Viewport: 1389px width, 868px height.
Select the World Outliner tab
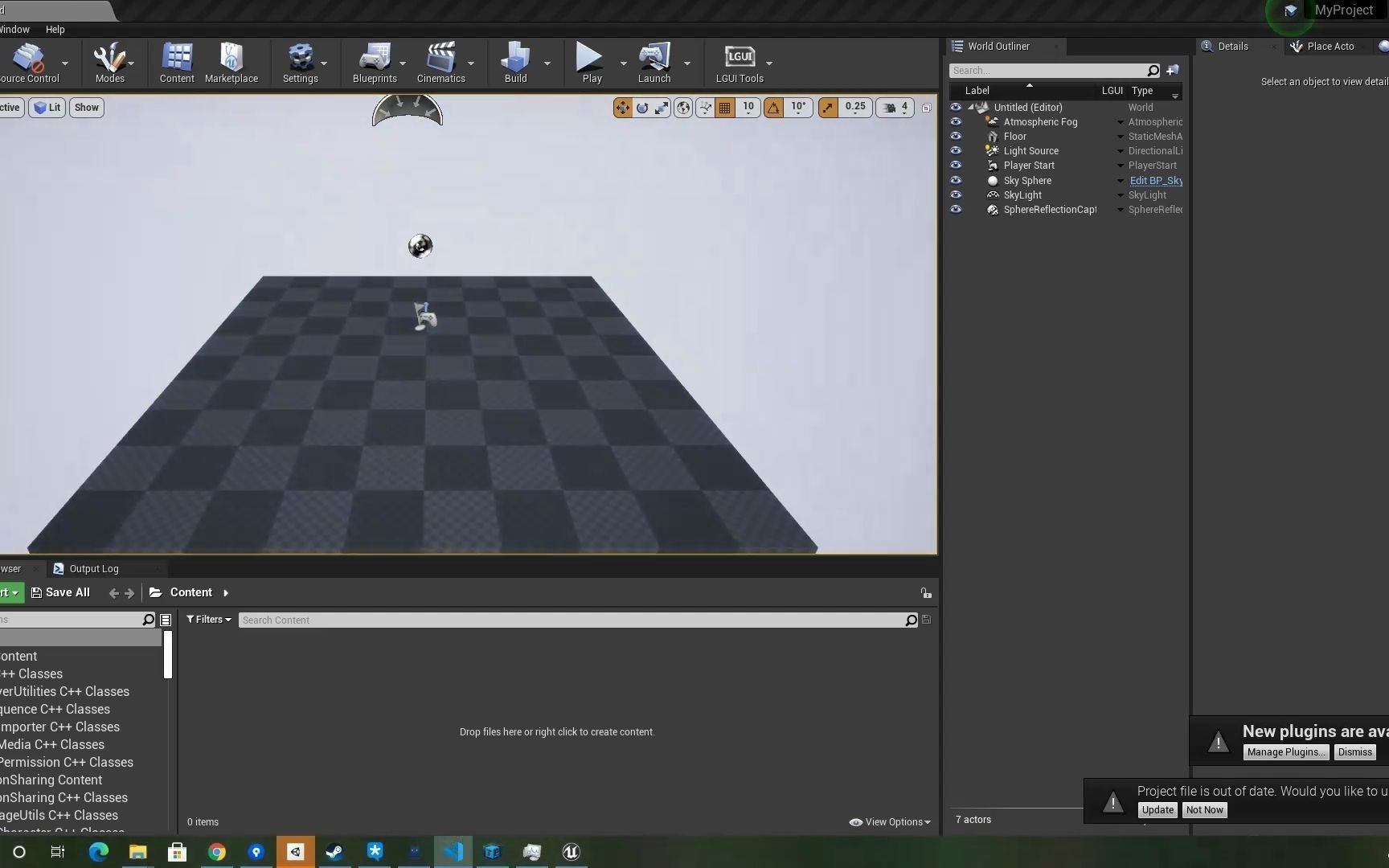(x=998, y=47)
